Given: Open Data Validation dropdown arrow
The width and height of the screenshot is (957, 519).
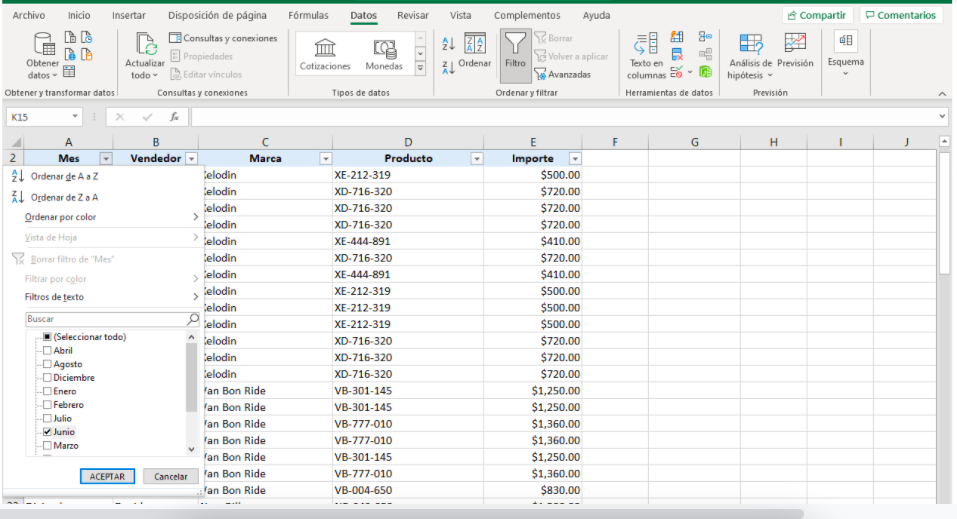Looking at the screenshot, I should 690,72.
